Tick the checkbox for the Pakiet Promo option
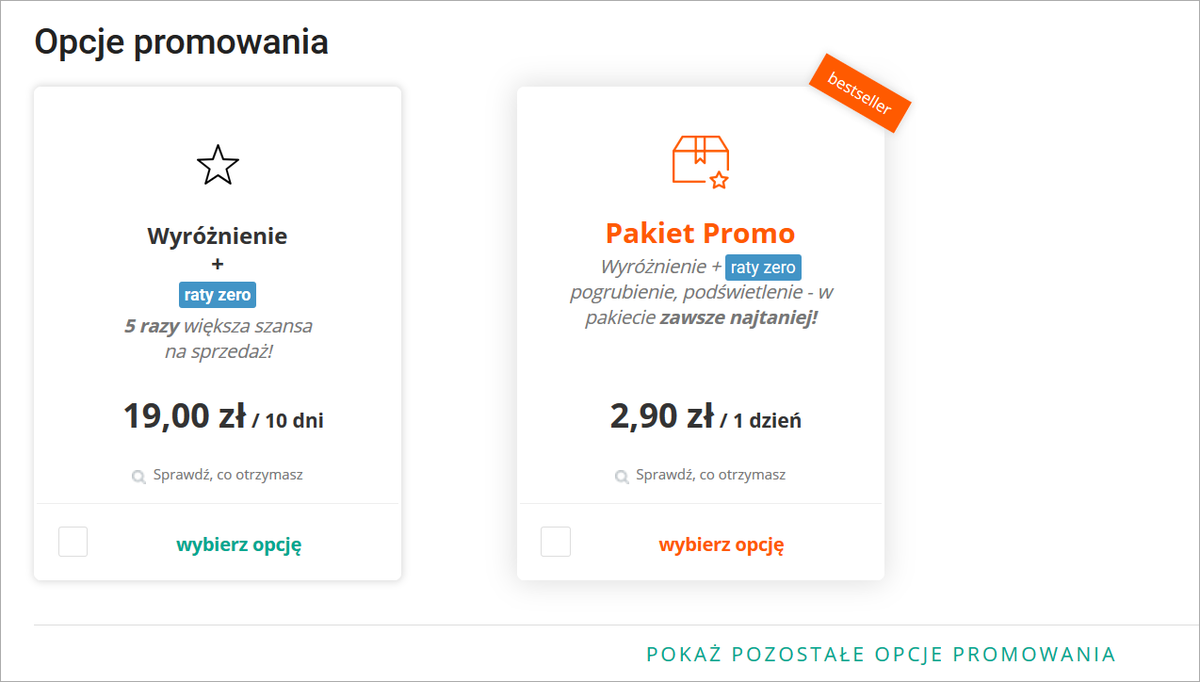 tap(556, 542)
